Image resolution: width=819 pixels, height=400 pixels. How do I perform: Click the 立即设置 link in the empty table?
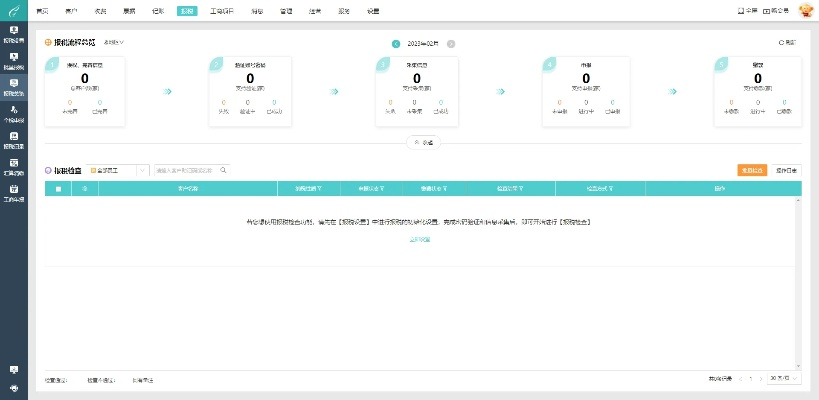[419, 239]
